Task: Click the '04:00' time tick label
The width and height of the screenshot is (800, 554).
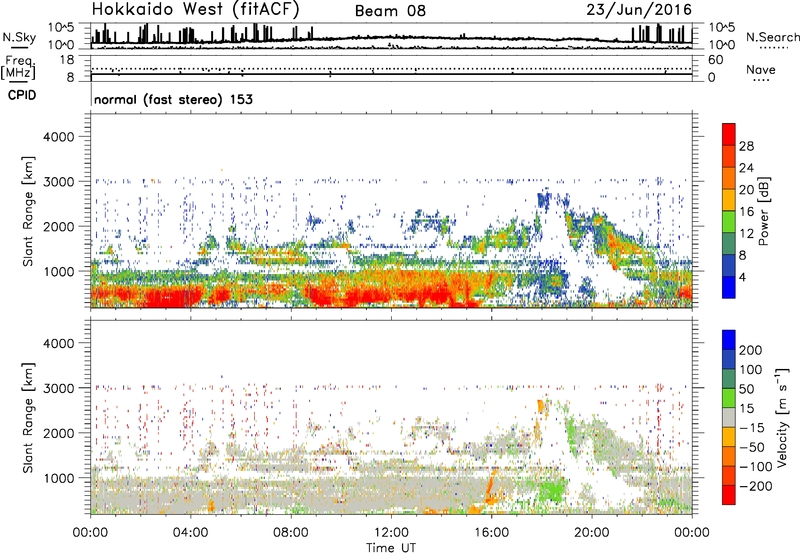Action: (x=191, y=533)
